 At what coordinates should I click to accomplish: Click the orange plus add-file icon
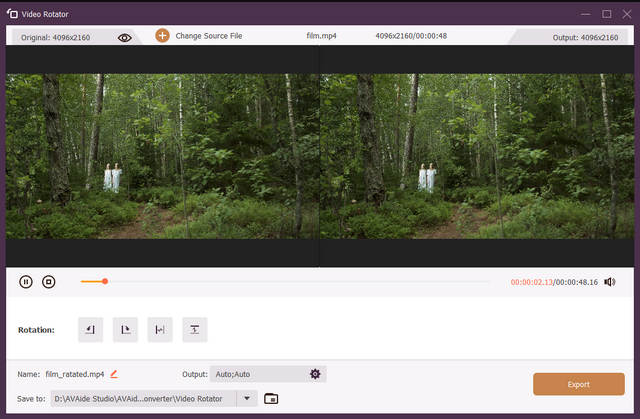(162, 36)
